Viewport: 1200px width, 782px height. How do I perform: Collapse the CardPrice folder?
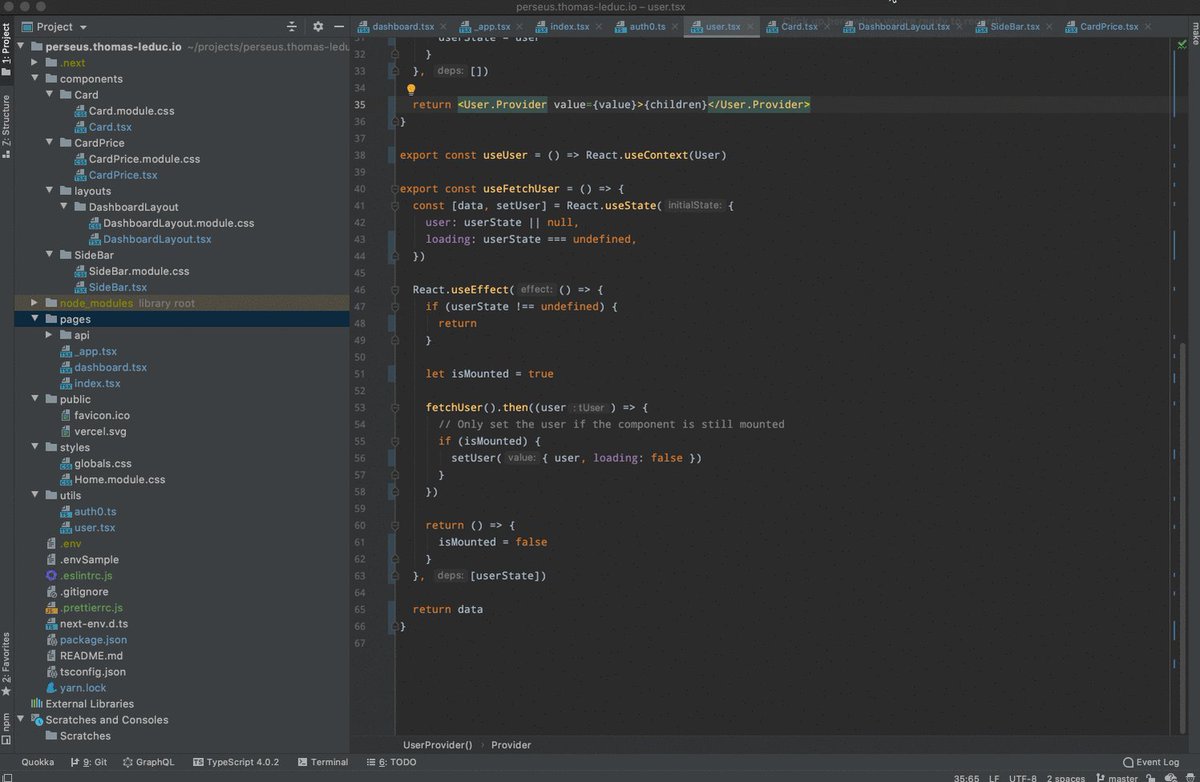coord(51,143)
